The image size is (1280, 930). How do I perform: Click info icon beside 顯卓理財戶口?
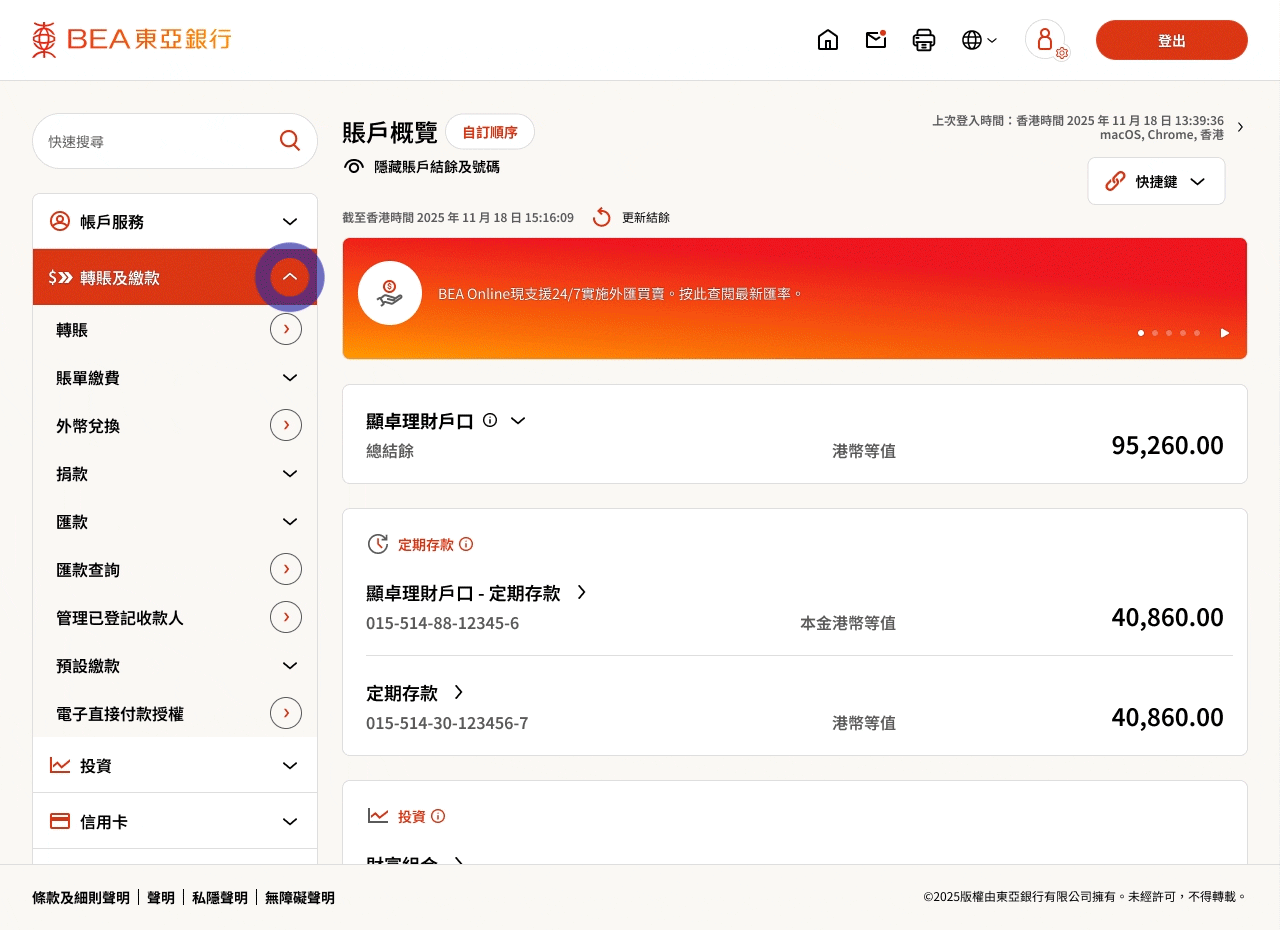[x=490, y=420]
